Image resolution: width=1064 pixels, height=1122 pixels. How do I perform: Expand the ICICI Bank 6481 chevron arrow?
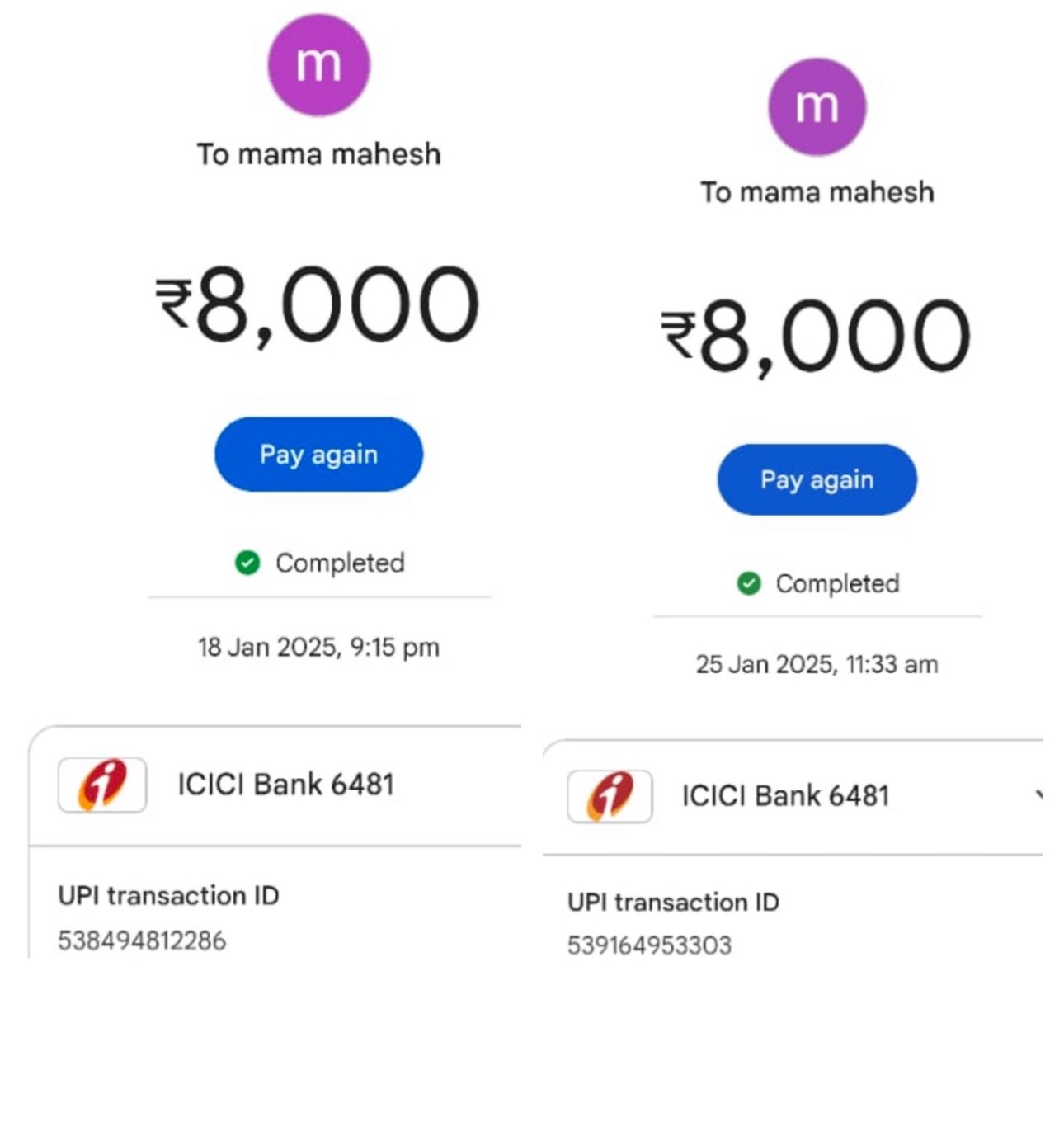1038,795
